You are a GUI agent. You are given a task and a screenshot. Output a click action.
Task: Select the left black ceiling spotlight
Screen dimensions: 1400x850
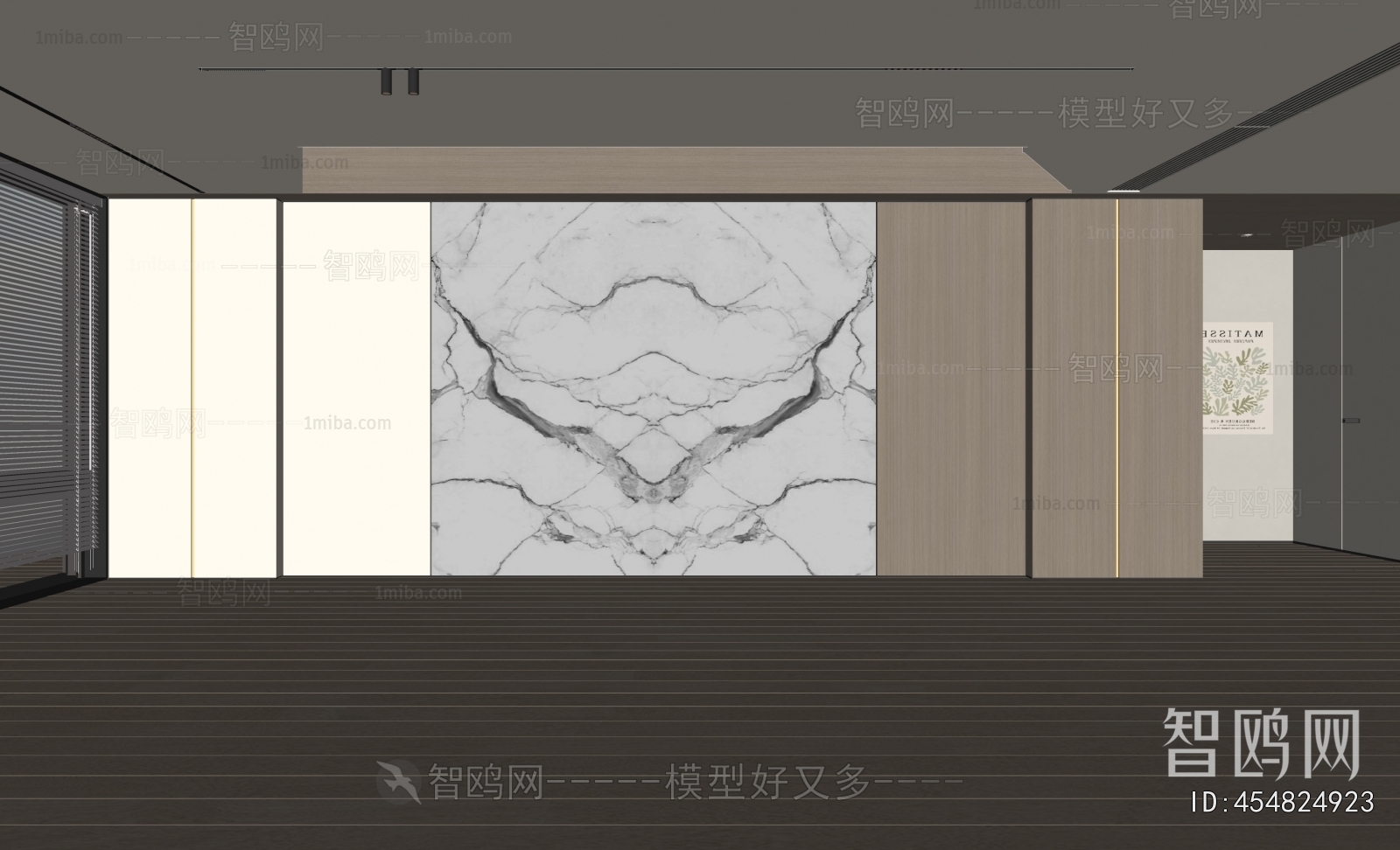click(x=386, y=81)
